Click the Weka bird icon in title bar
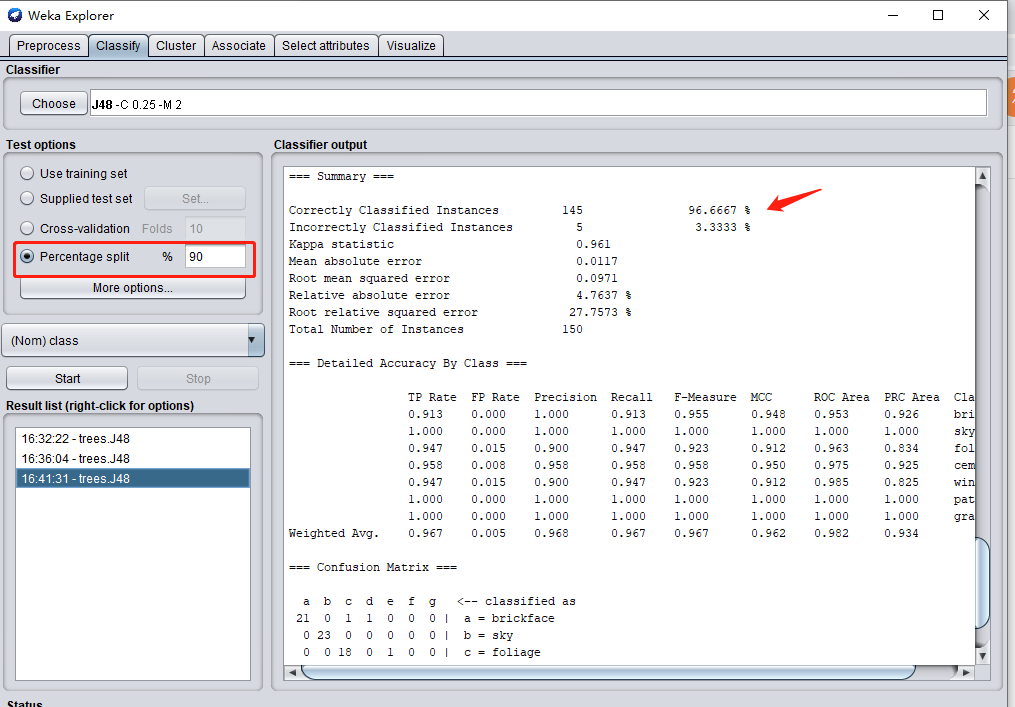 click(x=14, y=15)
